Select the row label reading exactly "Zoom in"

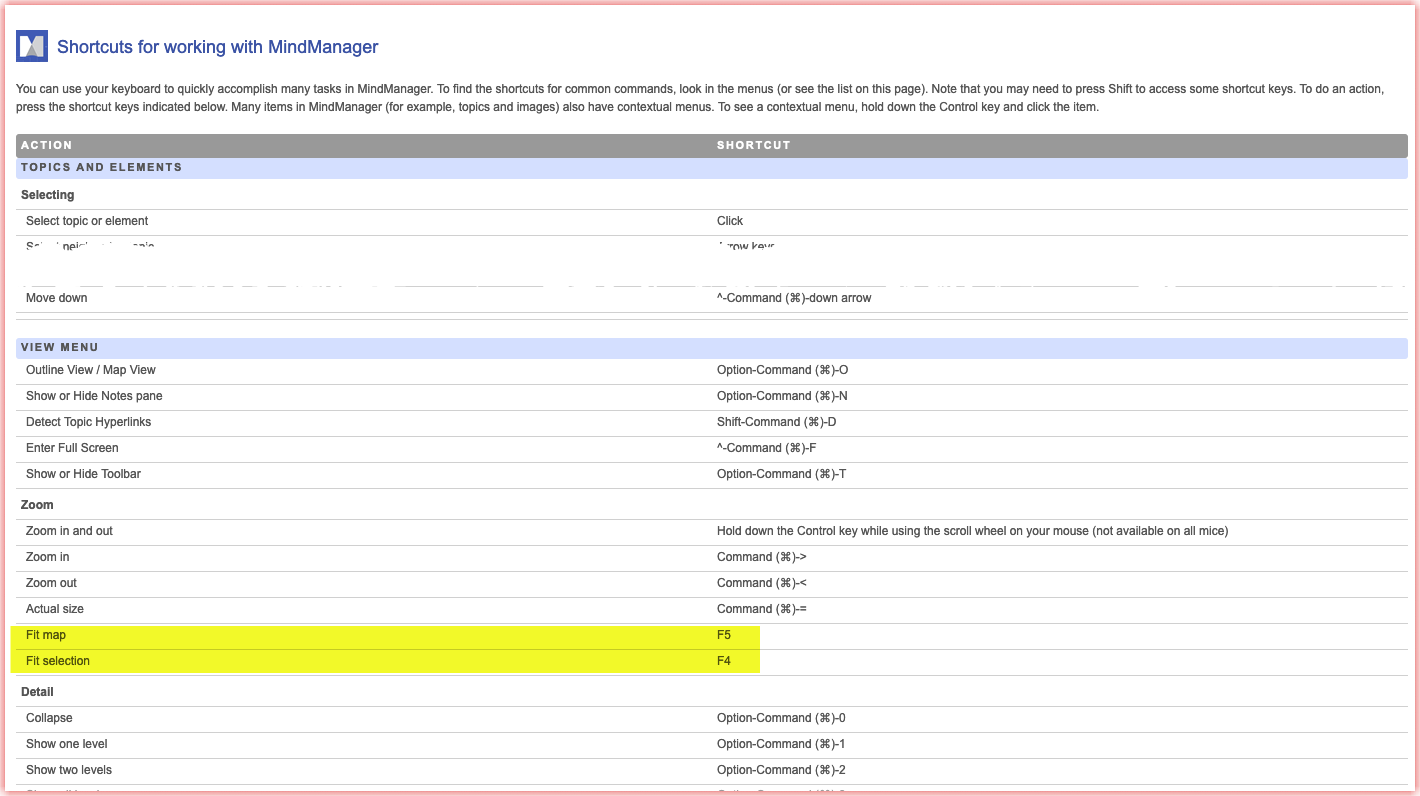coord(48,557)
